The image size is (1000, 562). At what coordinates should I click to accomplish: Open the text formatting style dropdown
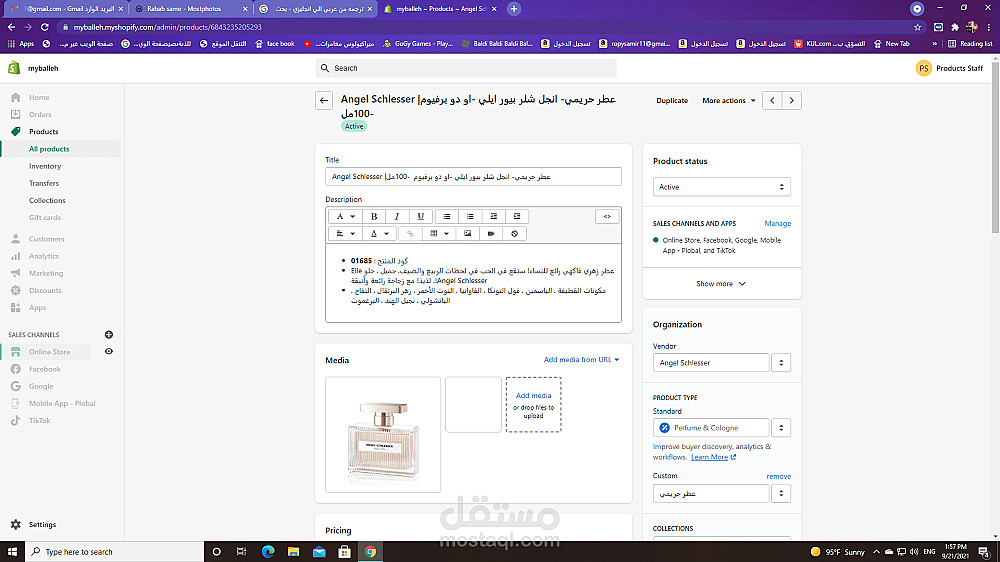click(345, 216)
